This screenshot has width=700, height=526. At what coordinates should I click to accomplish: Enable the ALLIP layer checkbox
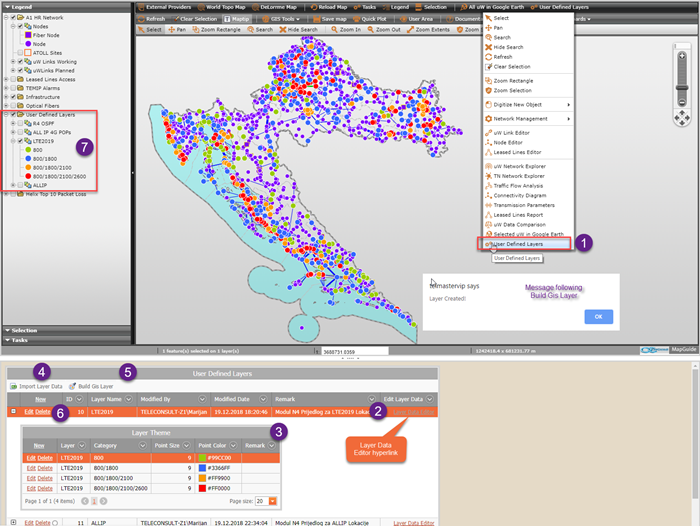point(21,185)
